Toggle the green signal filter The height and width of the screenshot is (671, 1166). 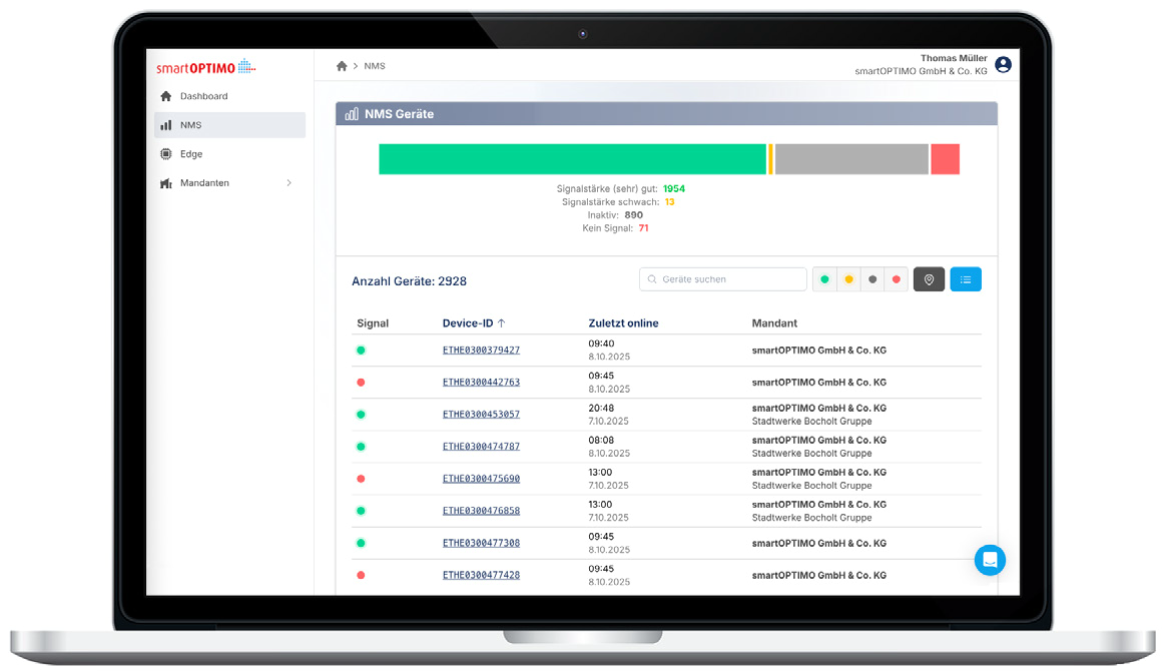coord(825,280)
